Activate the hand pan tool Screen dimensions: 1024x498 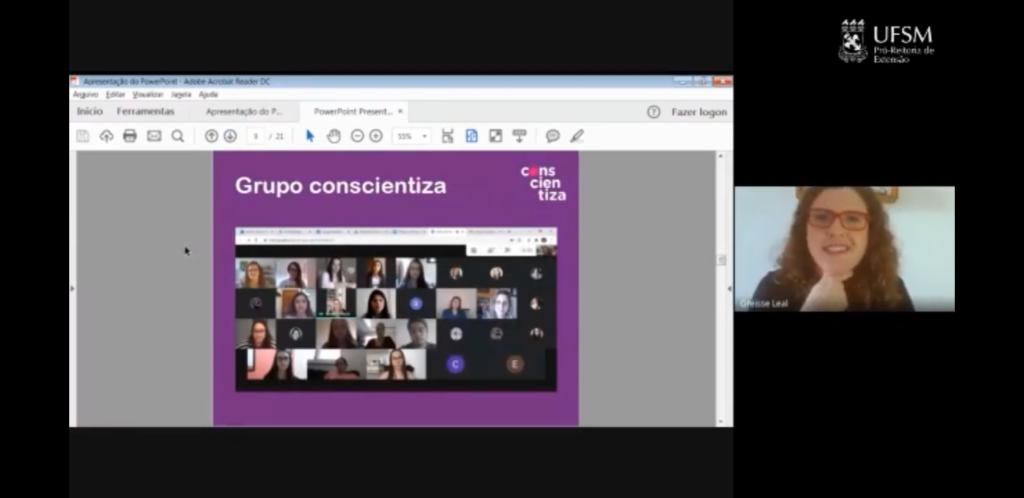pyautogui.click(x=334, y=136)
